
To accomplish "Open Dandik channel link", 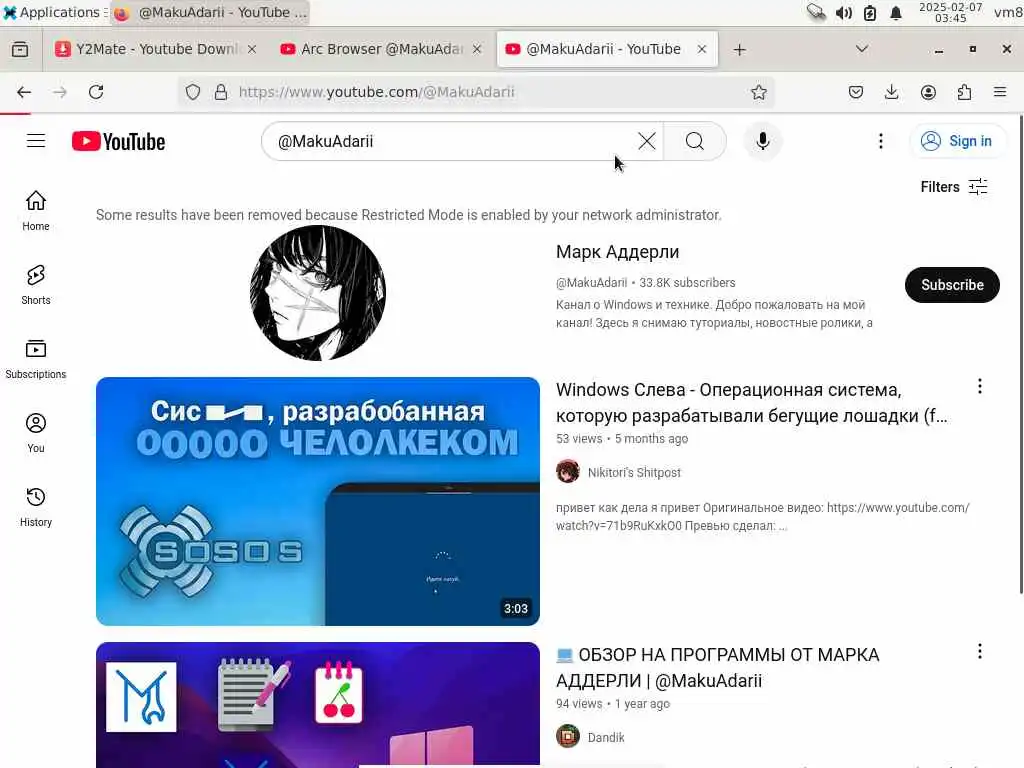I will [606, 737].
